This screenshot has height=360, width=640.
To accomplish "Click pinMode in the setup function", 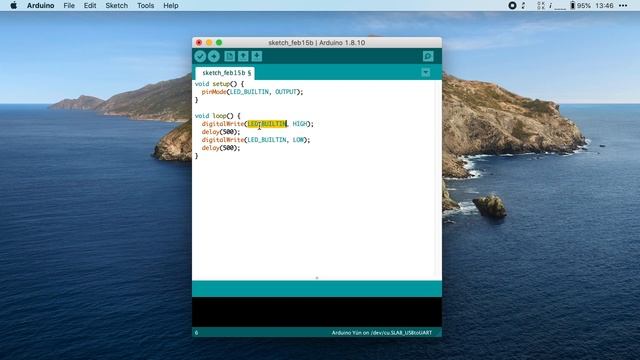I will point(214,92).
